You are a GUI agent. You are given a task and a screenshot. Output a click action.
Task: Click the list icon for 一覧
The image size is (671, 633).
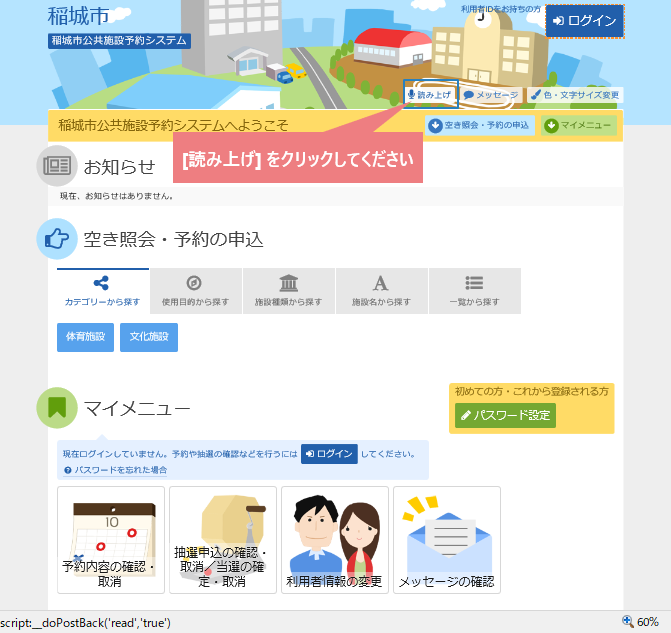[474, 283]
